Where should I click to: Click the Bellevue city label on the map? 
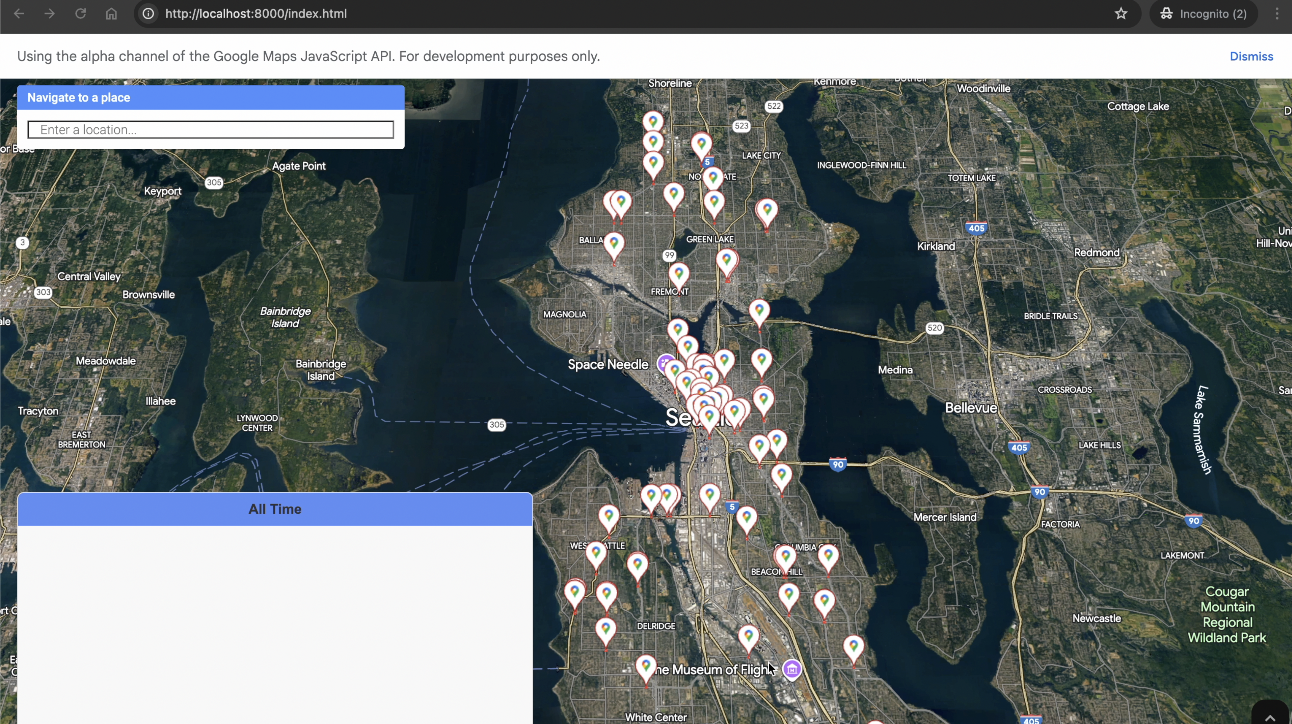(x=971, y=408)
